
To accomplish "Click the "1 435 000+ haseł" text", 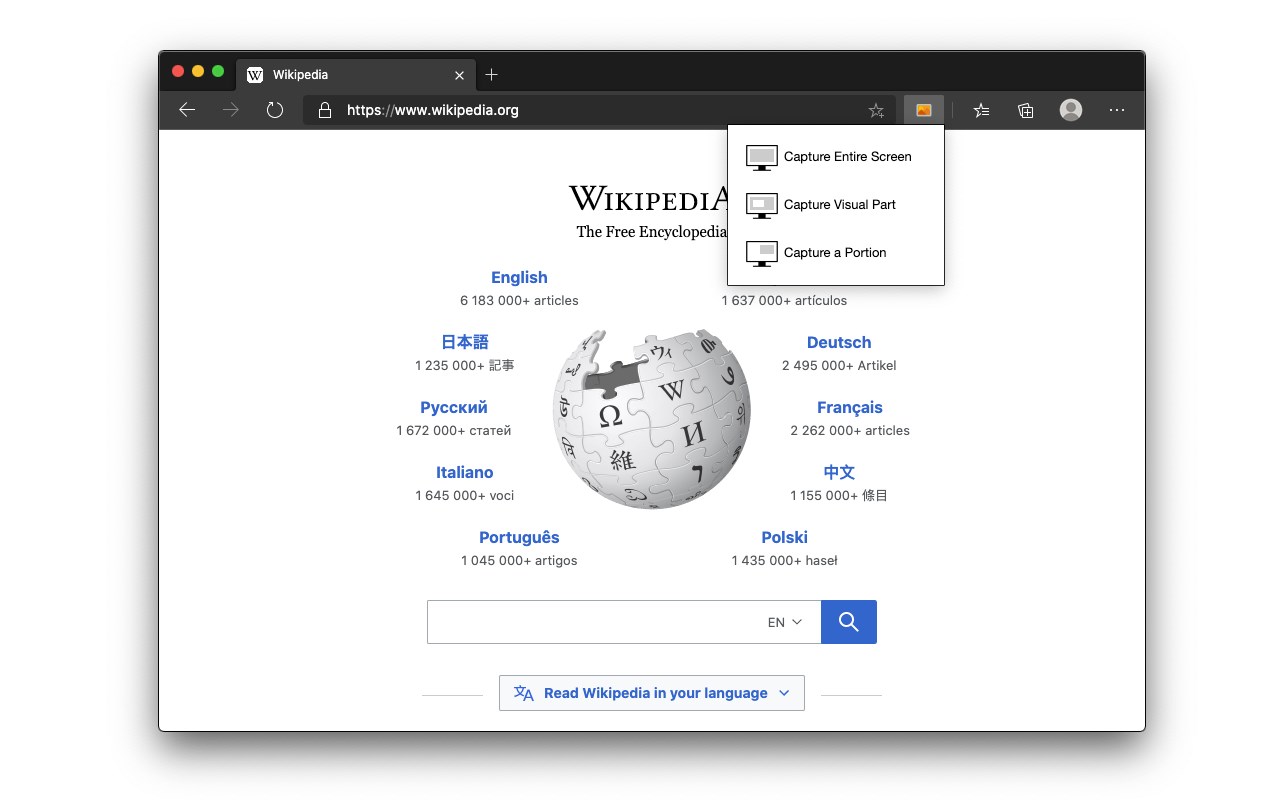I will tap(785, 561).
